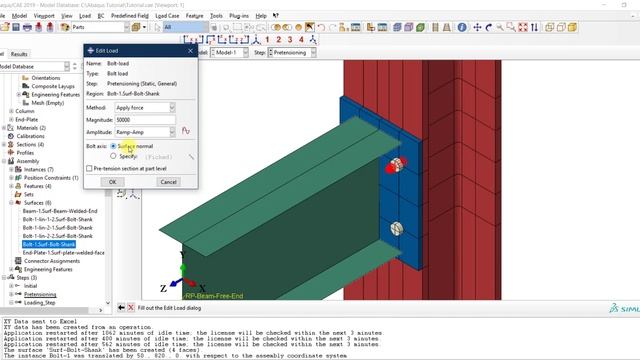The image size is (640, 360).
Task: Click the Auto-Fit View icon
Action: point(522,27)
